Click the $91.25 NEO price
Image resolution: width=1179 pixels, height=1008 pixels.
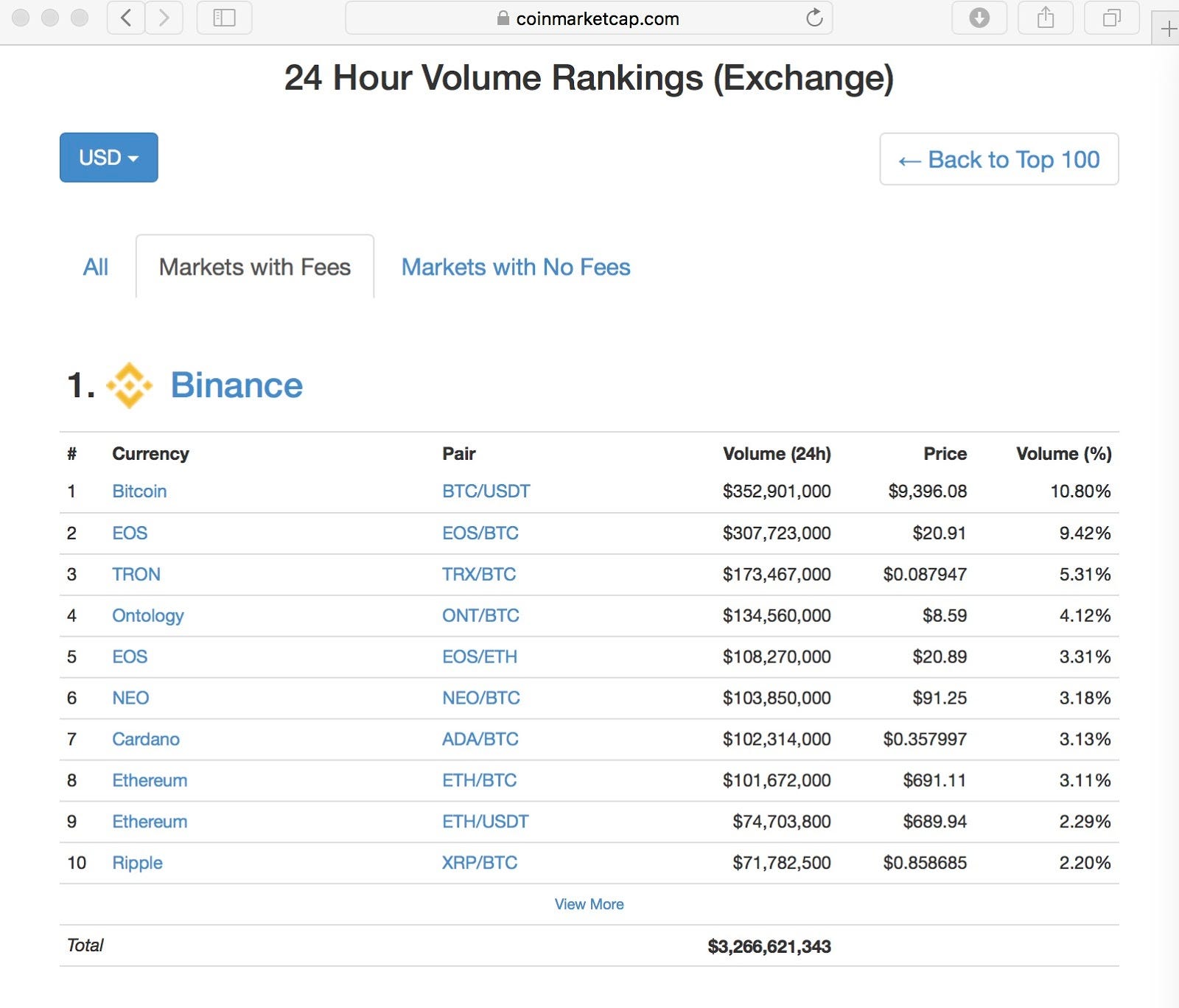click(940, 698)
